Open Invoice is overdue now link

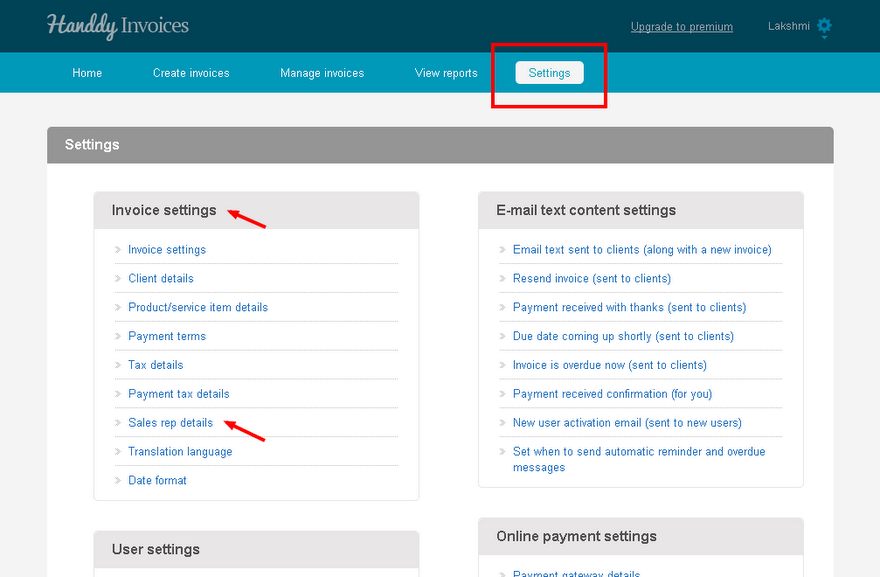609,365
